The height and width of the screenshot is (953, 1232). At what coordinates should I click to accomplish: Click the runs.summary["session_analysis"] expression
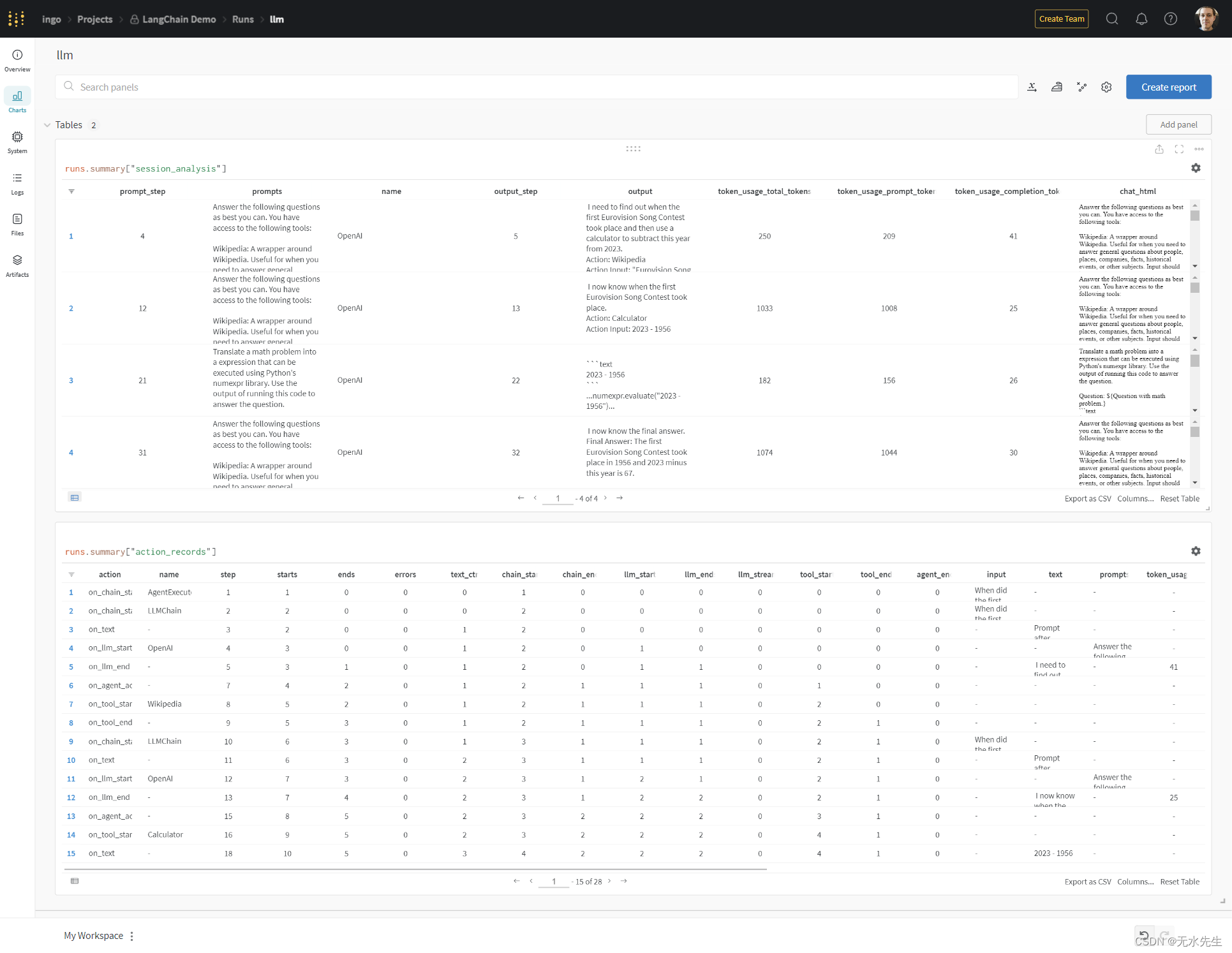[x=145, y=168]
